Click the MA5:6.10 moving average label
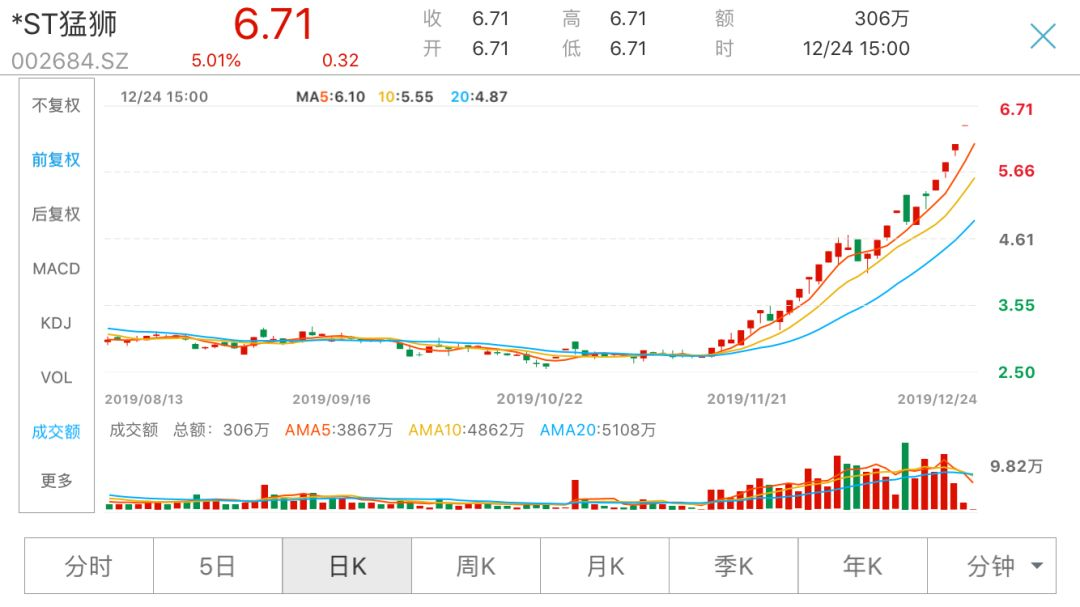 click(331, 97)
